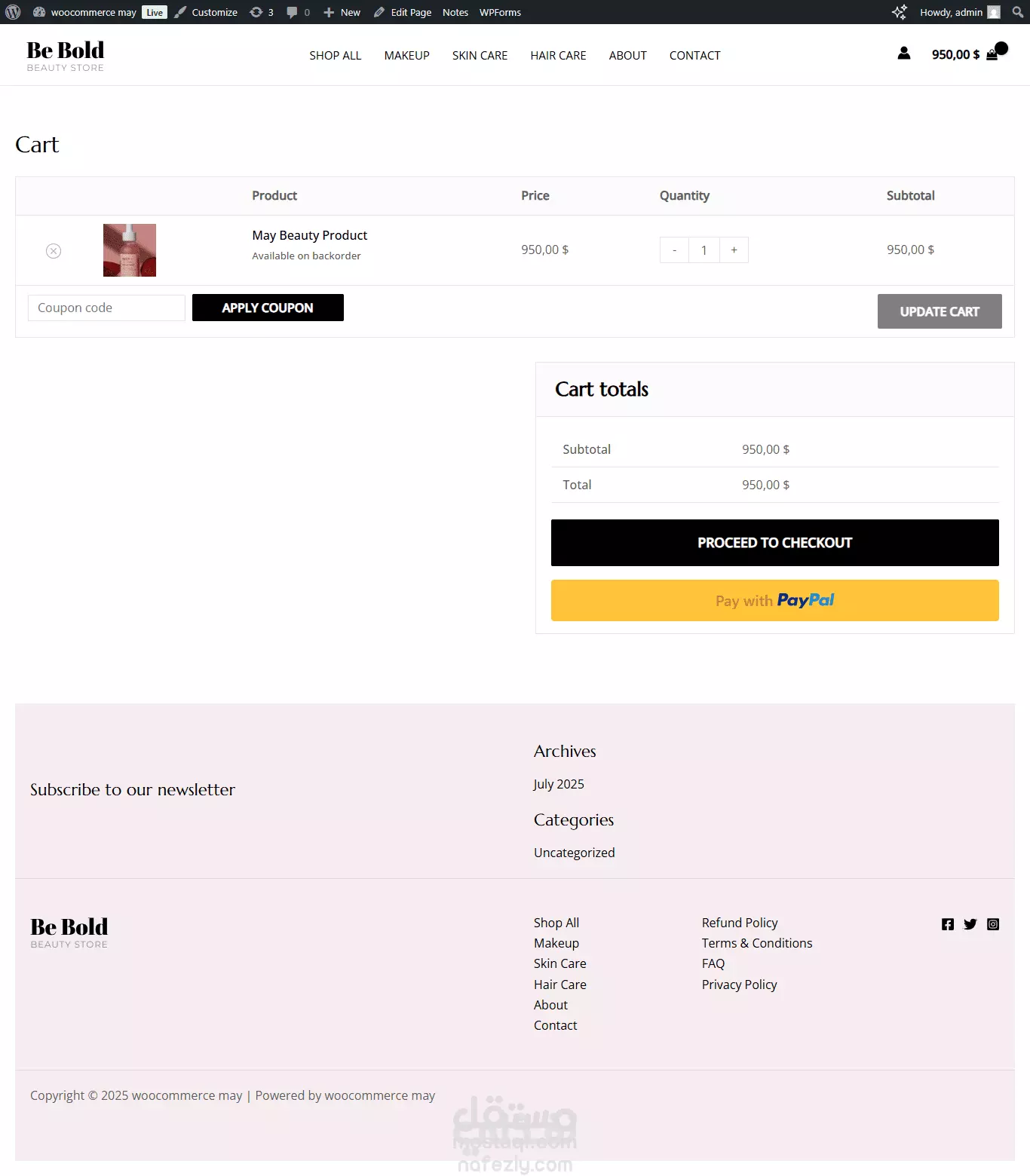Go to the MAKEUP navigation item
Viewport: 1030px width, 1176px height.
pyautogui.click(x=406, y=56)
